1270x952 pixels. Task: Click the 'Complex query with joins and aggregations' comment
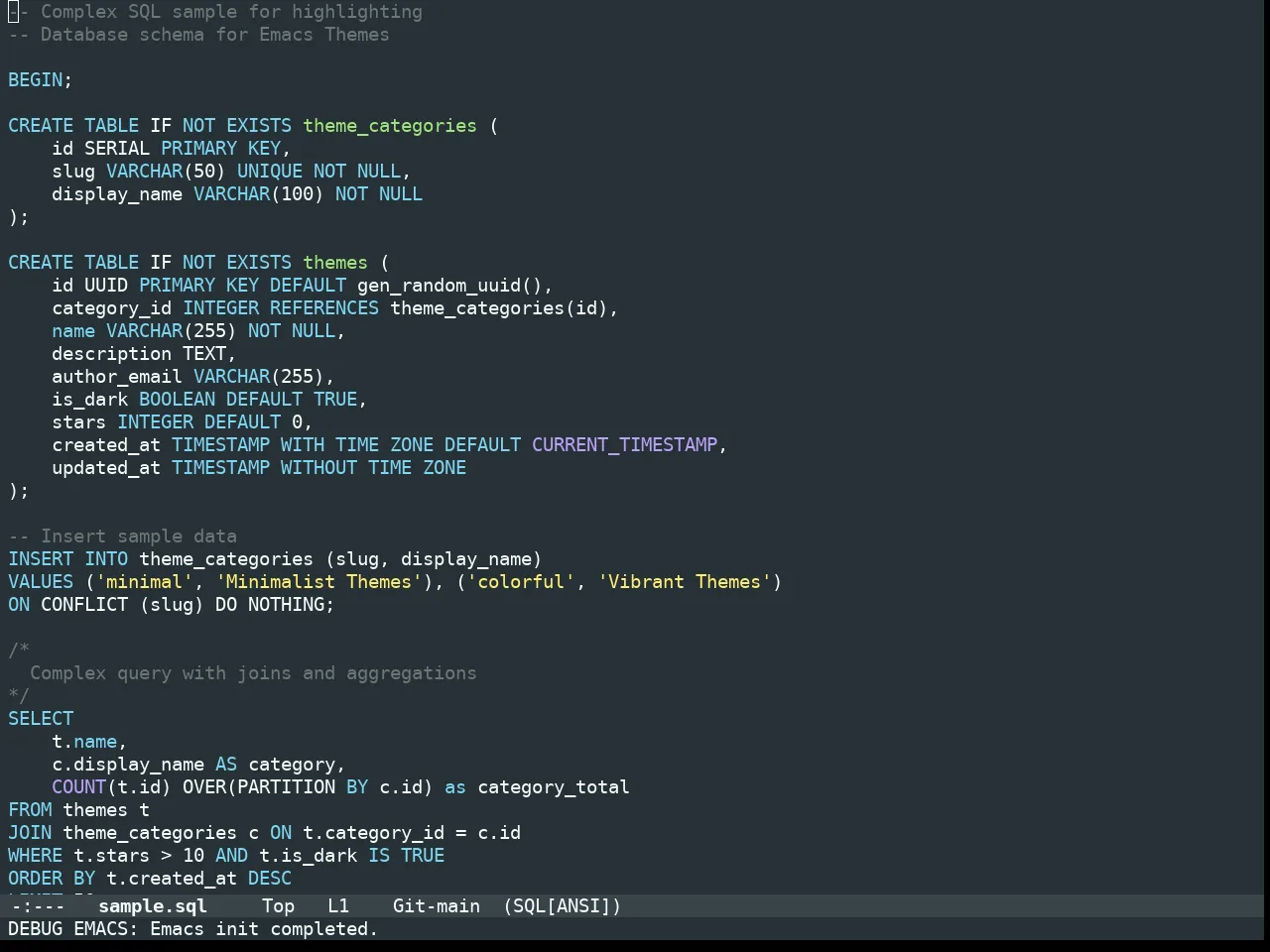[253, 673]
